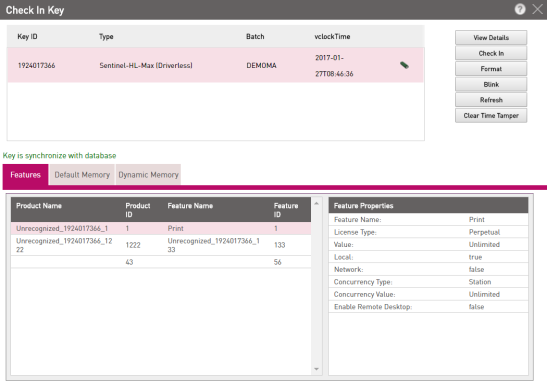This screenshot has height=386, width=547.
Task: Click the Network label in properties
Action: point(348,269)
